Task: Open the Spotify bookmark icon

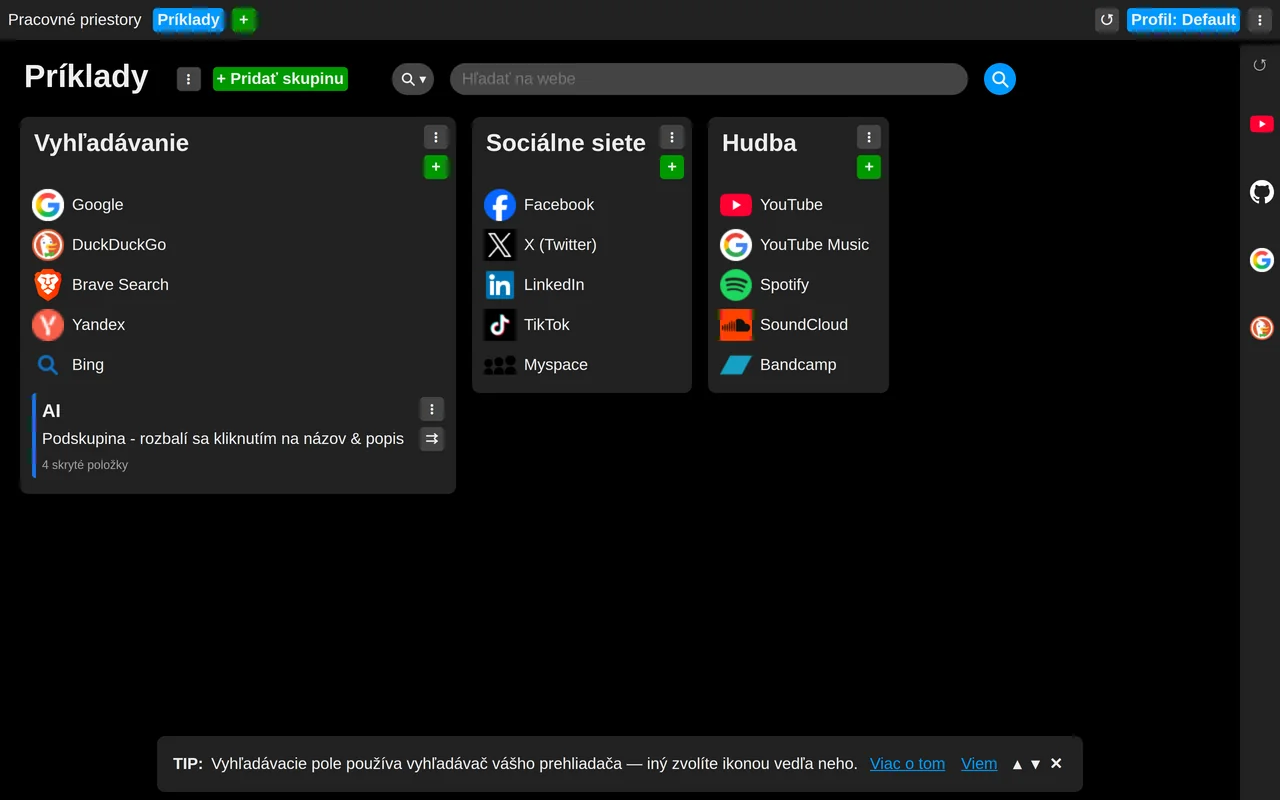Action: (x=736, y=285)
